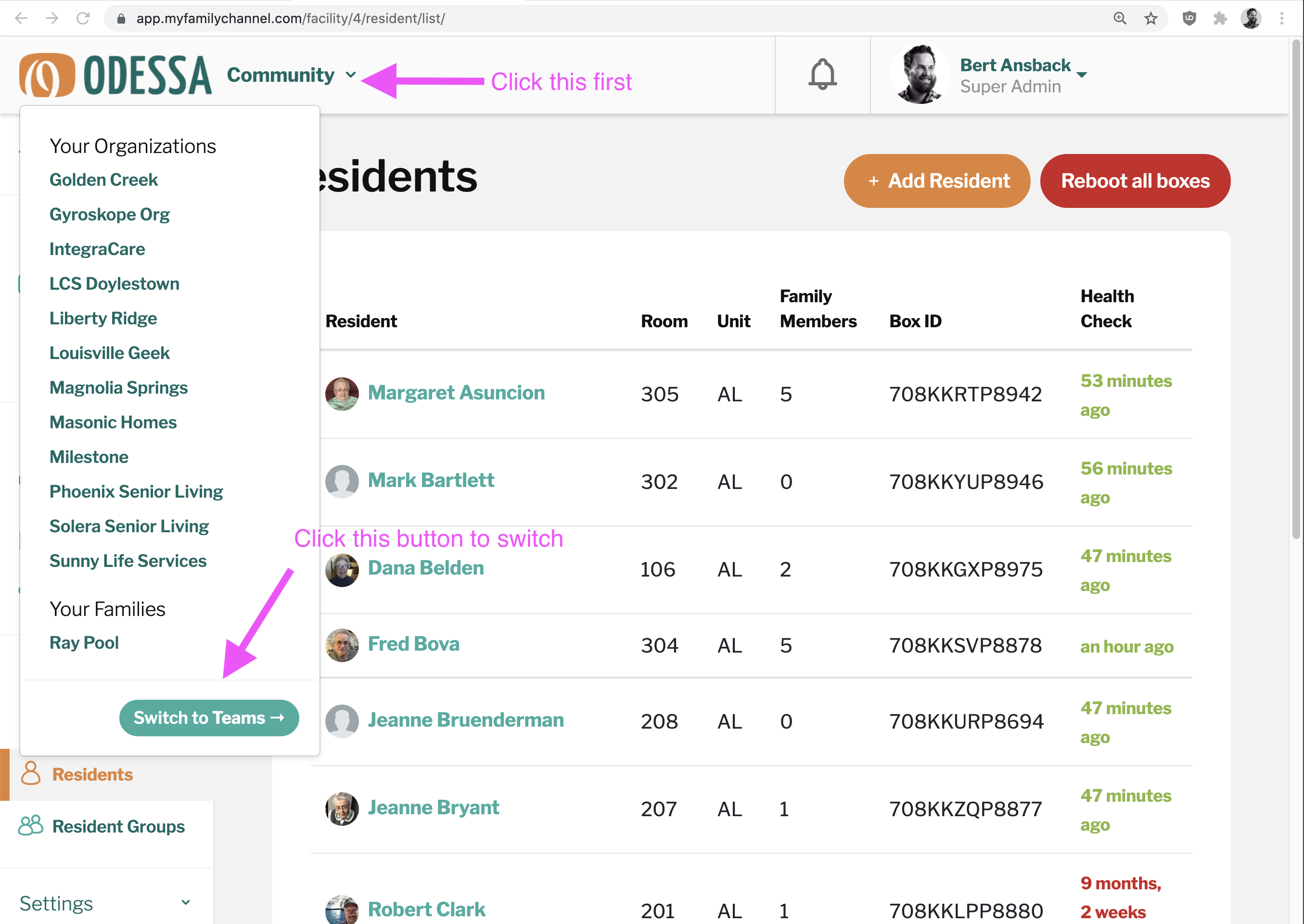The image size is (1304, 924).
Task: Select the Gyroskope Org organization
Action: tap(109, 215)
